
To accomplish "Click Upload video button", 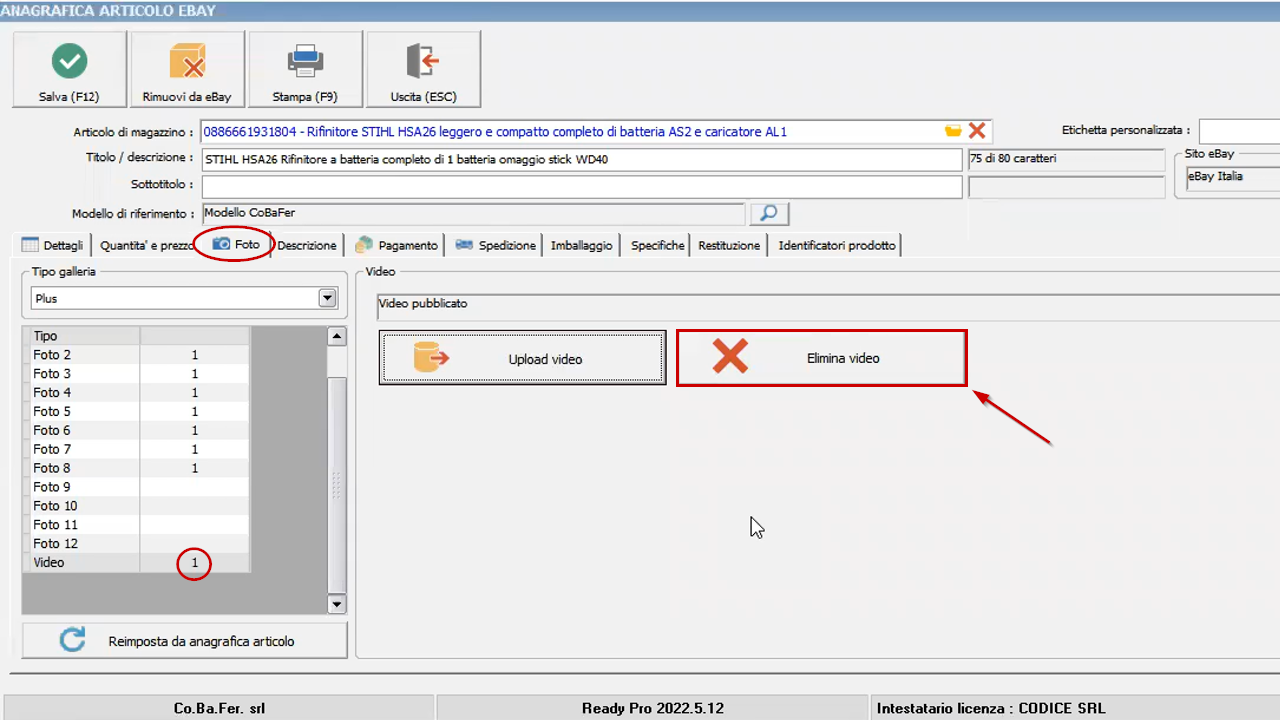I will coord(522,358).
